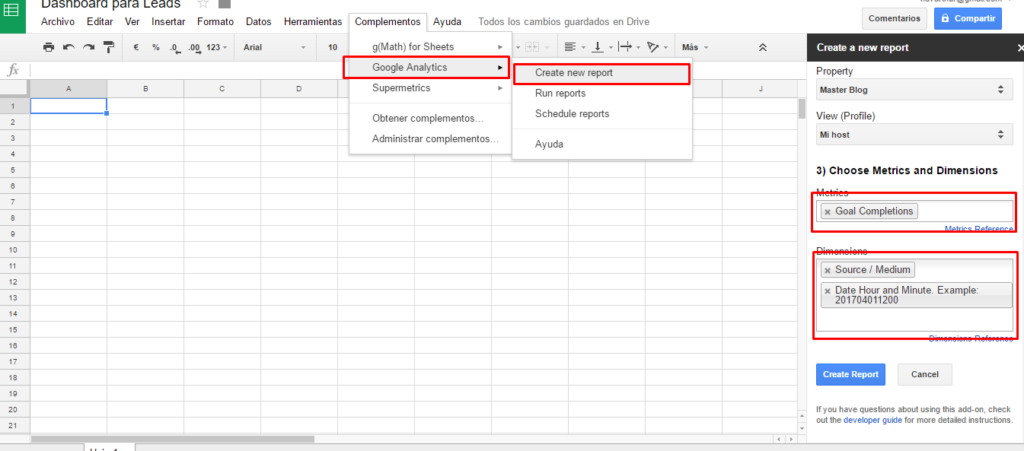Select column J header

coord(760,88)
